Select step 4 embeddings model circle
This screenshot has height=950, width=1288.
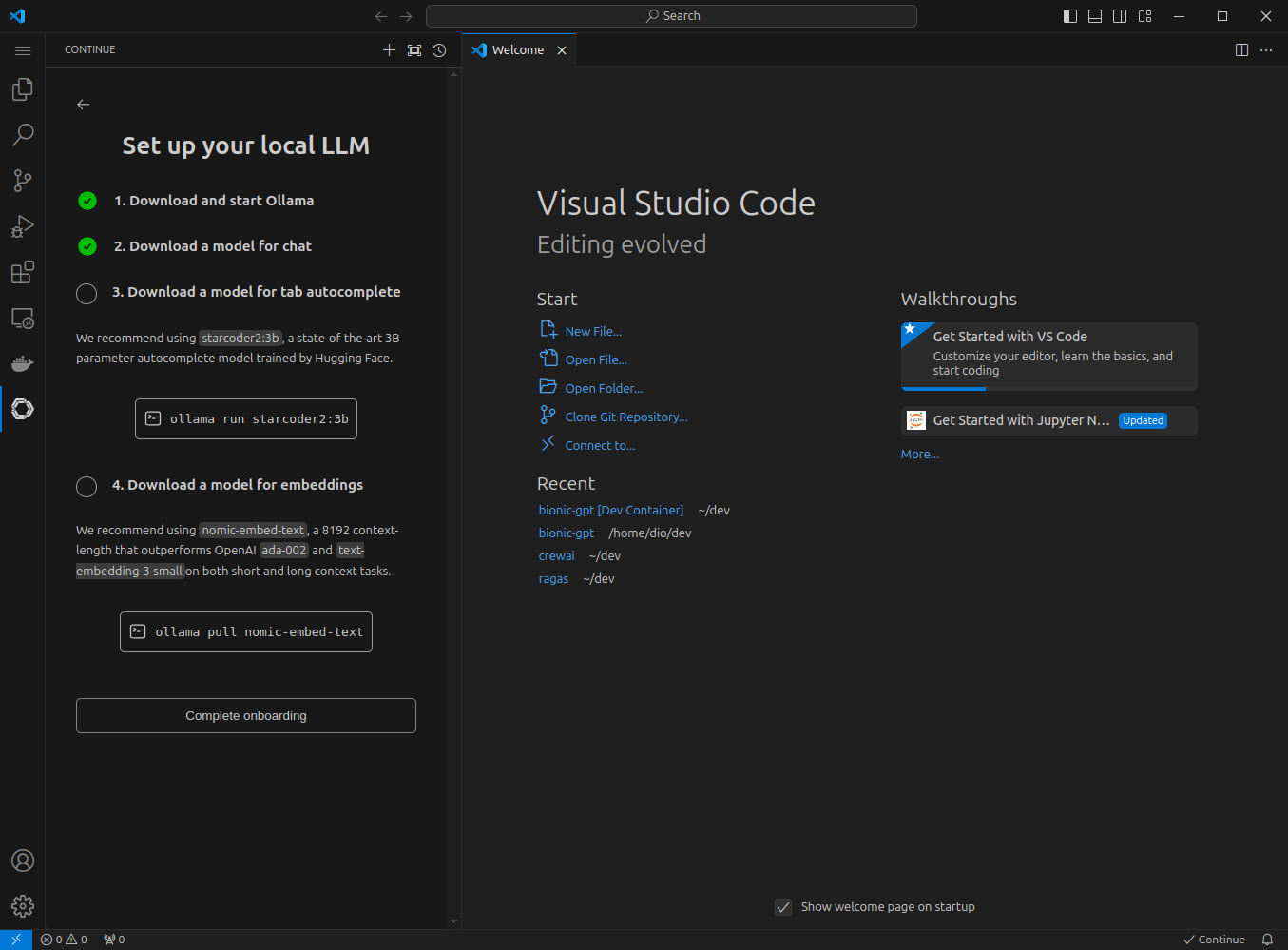(87, 486)
